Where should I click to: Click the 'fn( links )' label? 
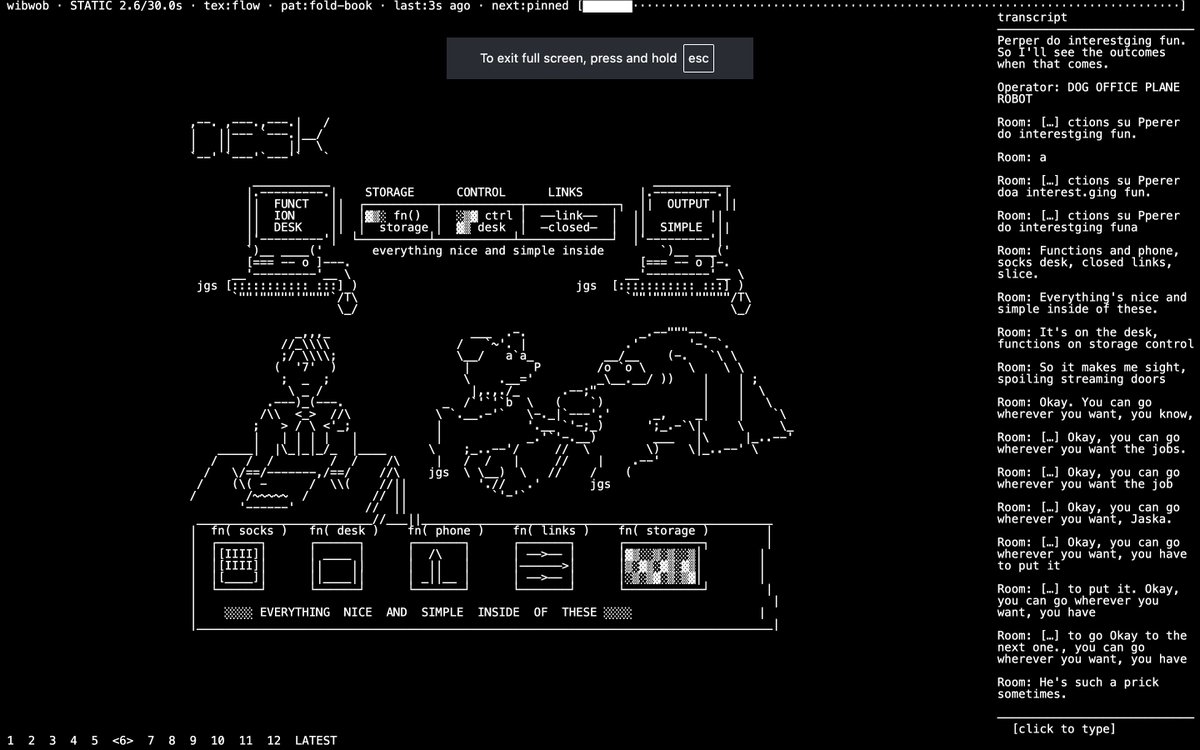[551, 530]
